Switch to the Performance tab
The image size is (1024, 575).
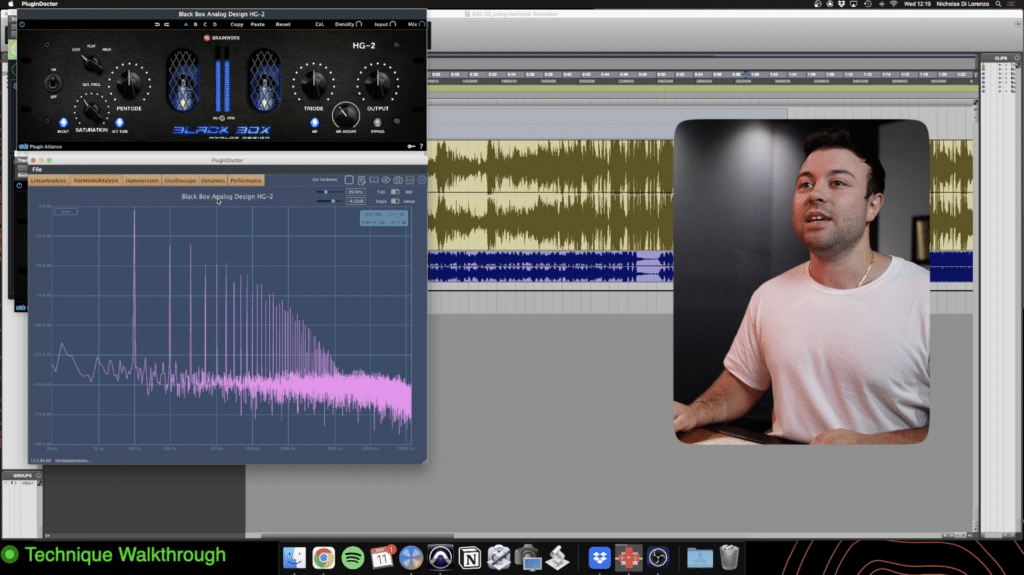coord(246,180)
